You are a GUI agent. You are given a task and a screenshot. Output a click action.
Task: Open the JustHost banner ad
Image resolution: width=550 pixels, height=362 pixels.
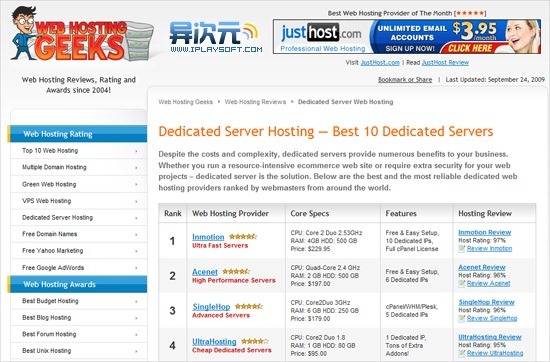click(407, 37)
